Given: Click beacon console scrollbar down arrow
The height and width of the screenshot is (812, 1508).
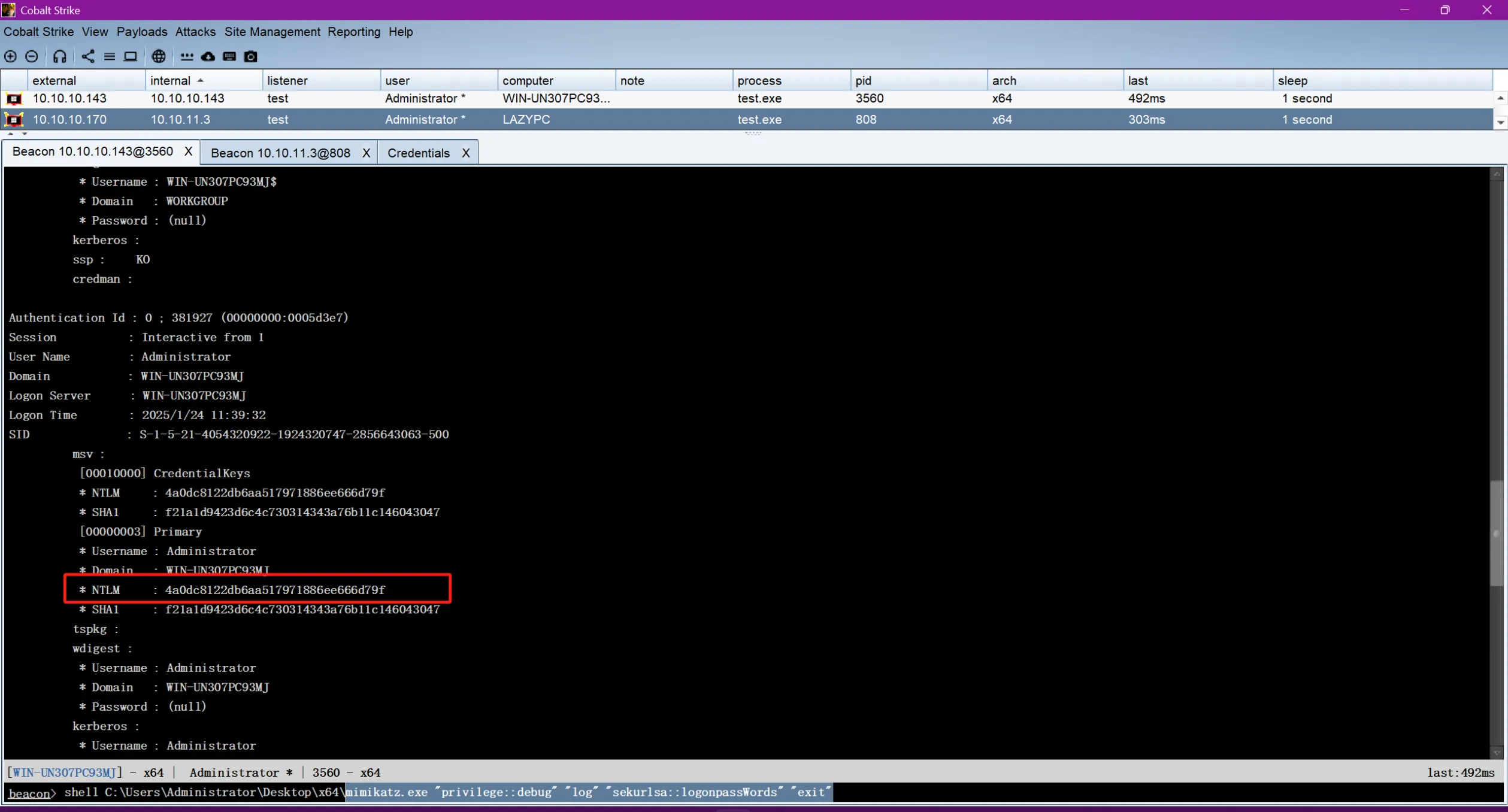Looking at the screenshot, I should (x=1497, y=753).
